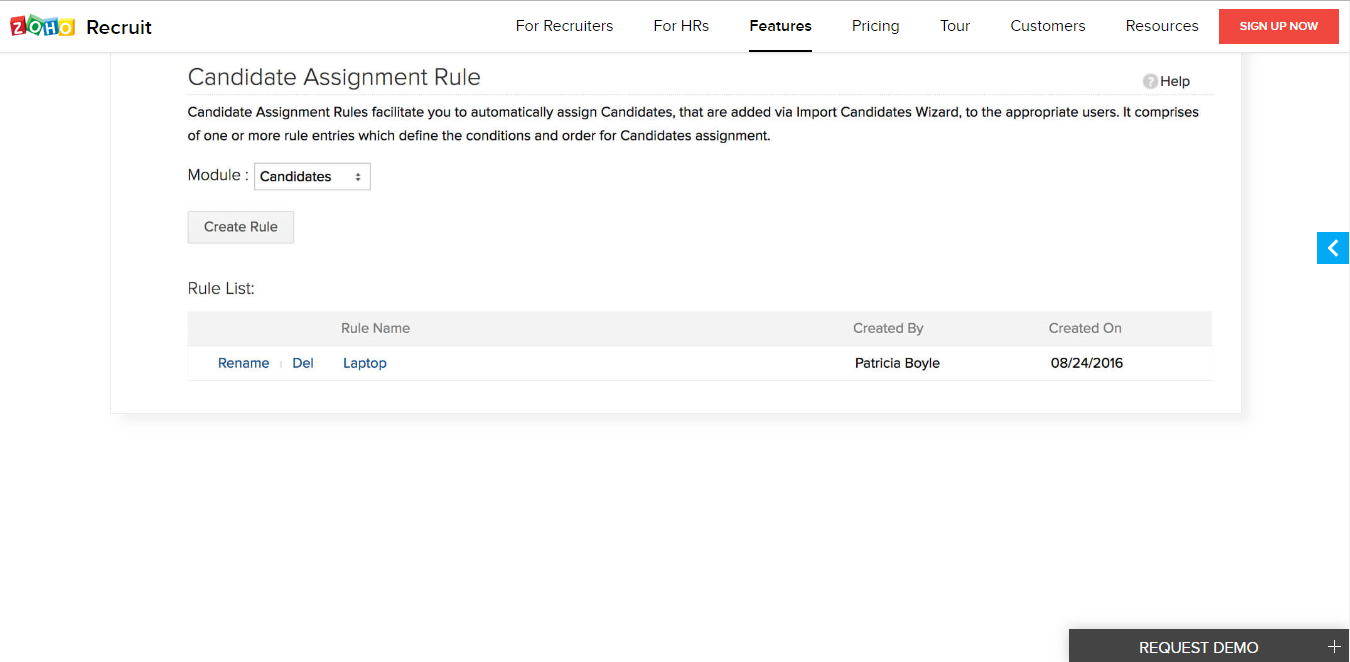Open the For HRs menu
The height and width of the screenshot is (662, 1350).
[x=681, y=26]
